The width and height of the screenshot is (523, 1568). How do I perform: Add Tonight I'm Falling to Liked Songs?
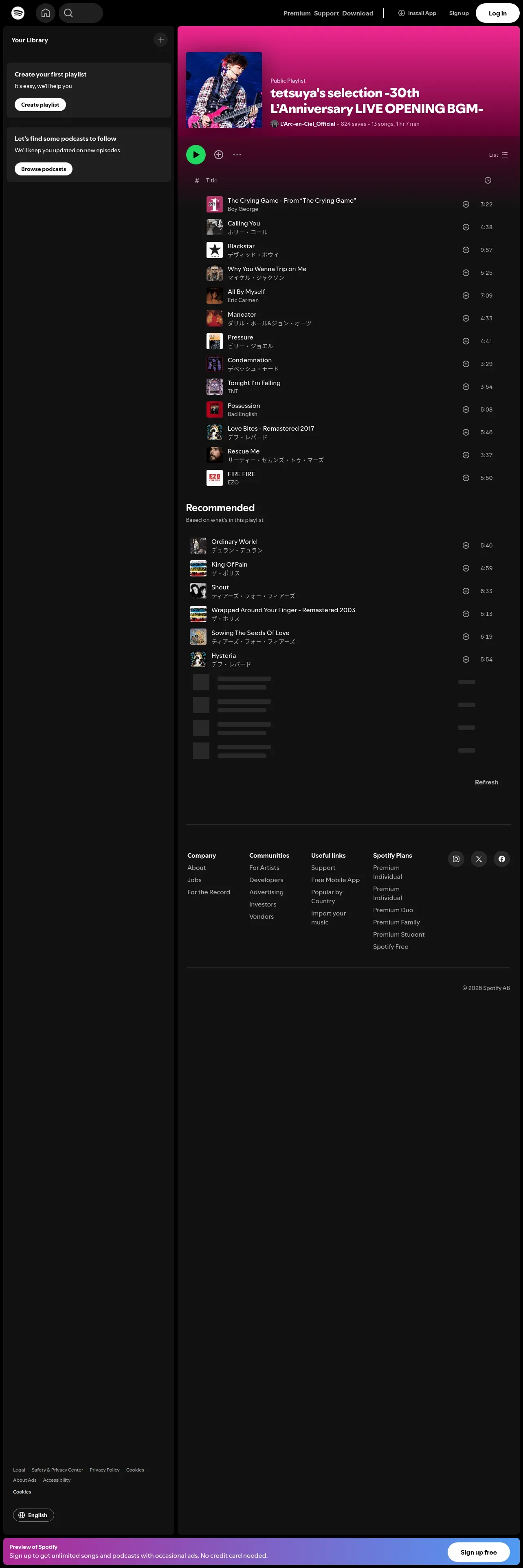[466, 387]
